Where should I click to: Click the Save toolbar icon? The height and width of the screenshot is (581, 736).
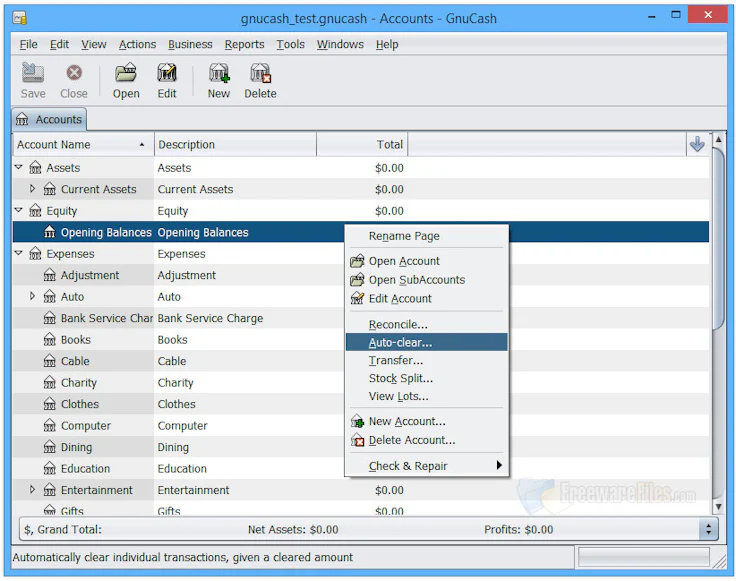(33, 73)
